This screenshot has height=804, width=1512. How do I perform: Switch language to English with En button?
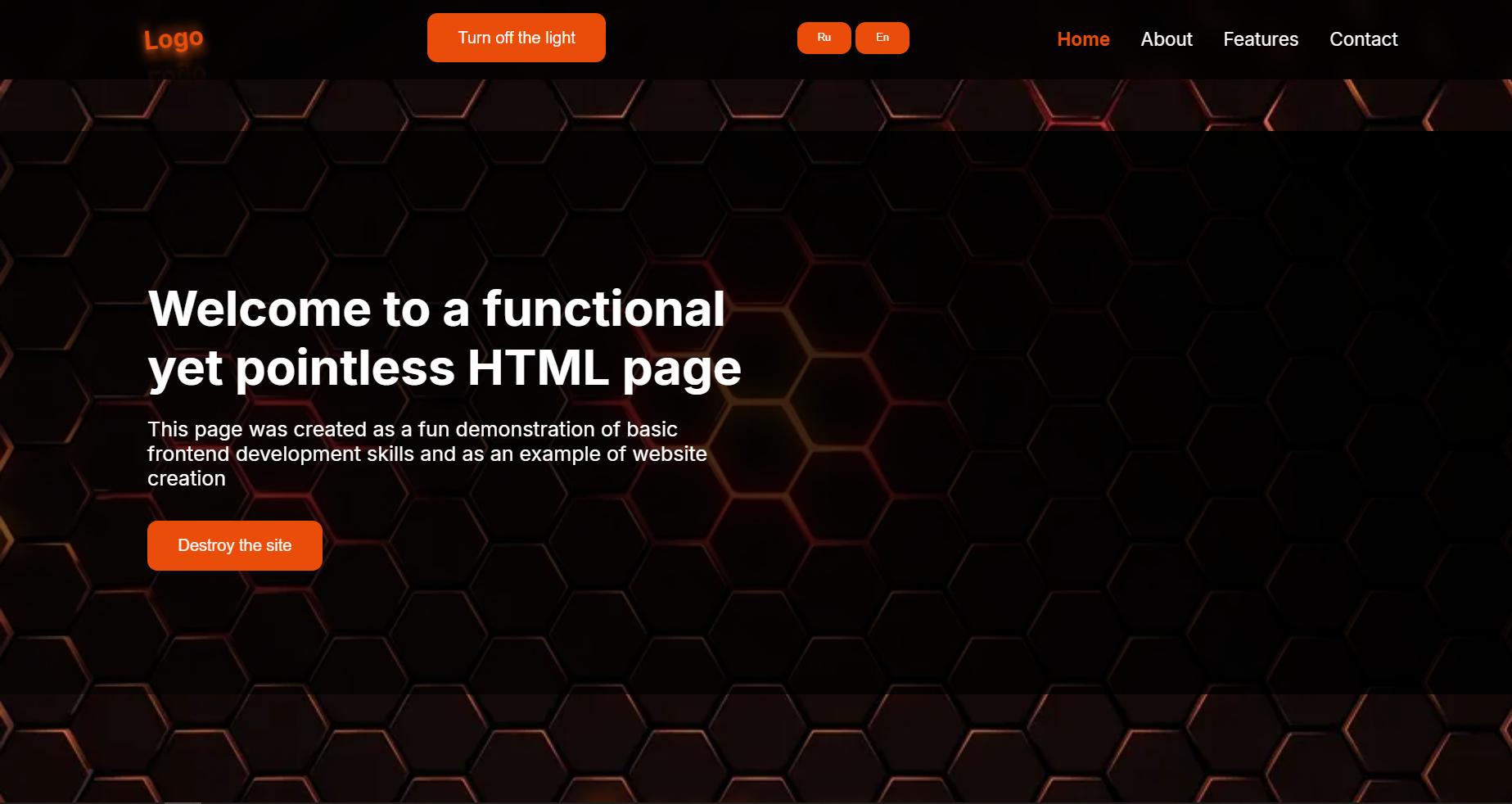(882, 38)
